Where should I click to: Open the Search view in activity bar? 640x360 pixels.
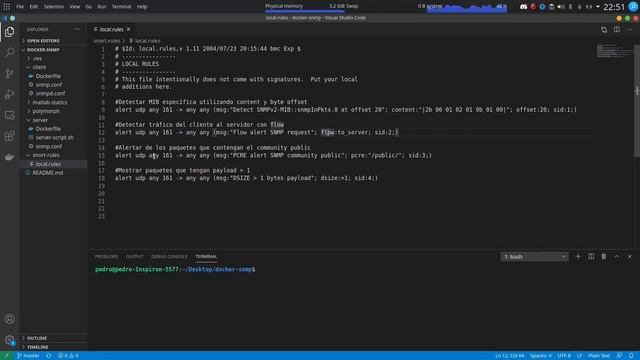click(x=9, y=52)
